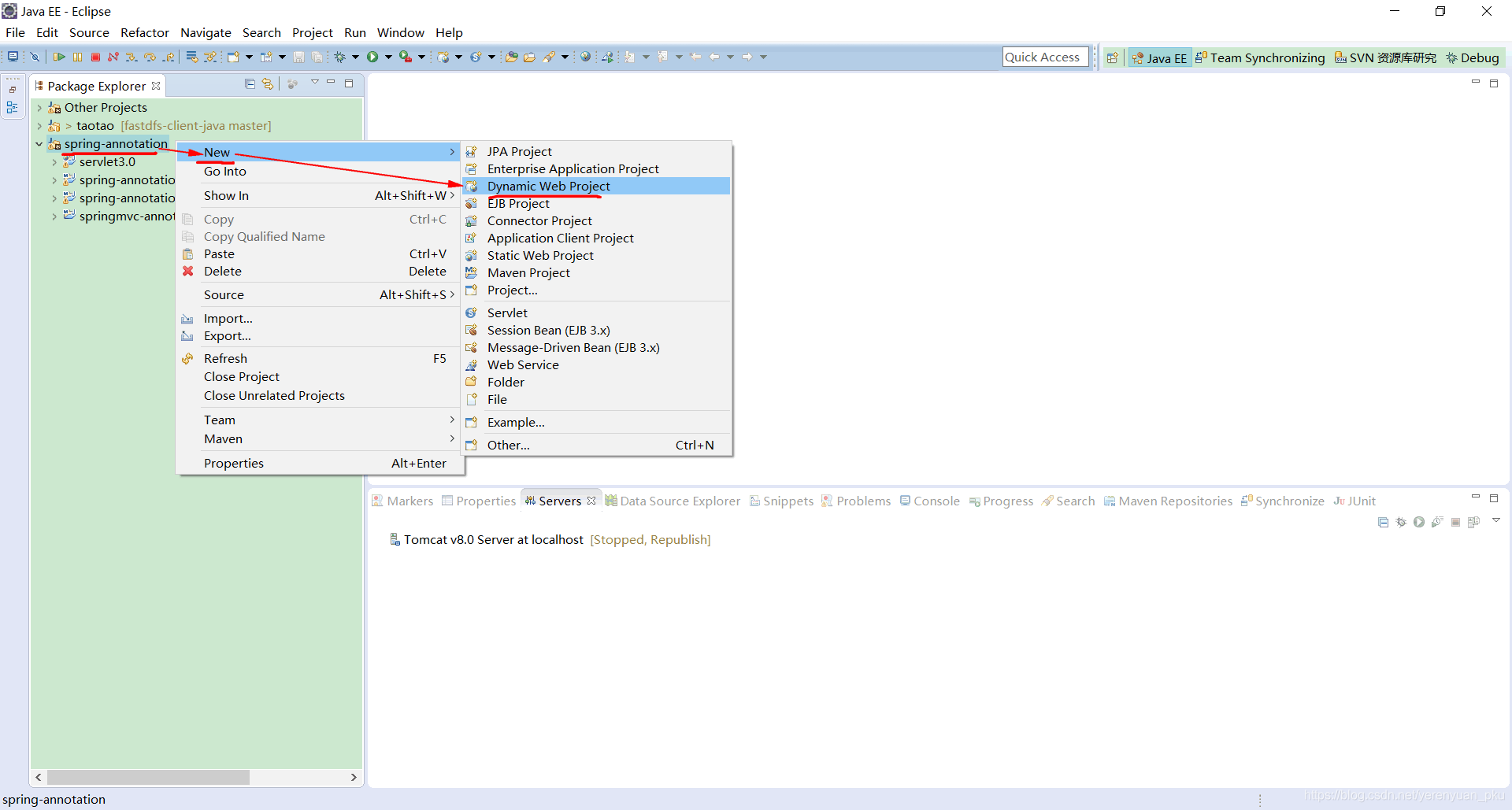
Task: Click the Search flashlight icon in toolbar
Action: click(550, 57)
